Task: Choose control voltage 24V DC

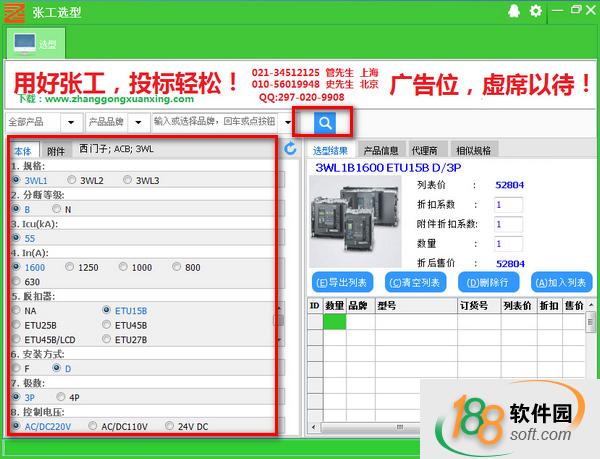Action: [169, 425]
